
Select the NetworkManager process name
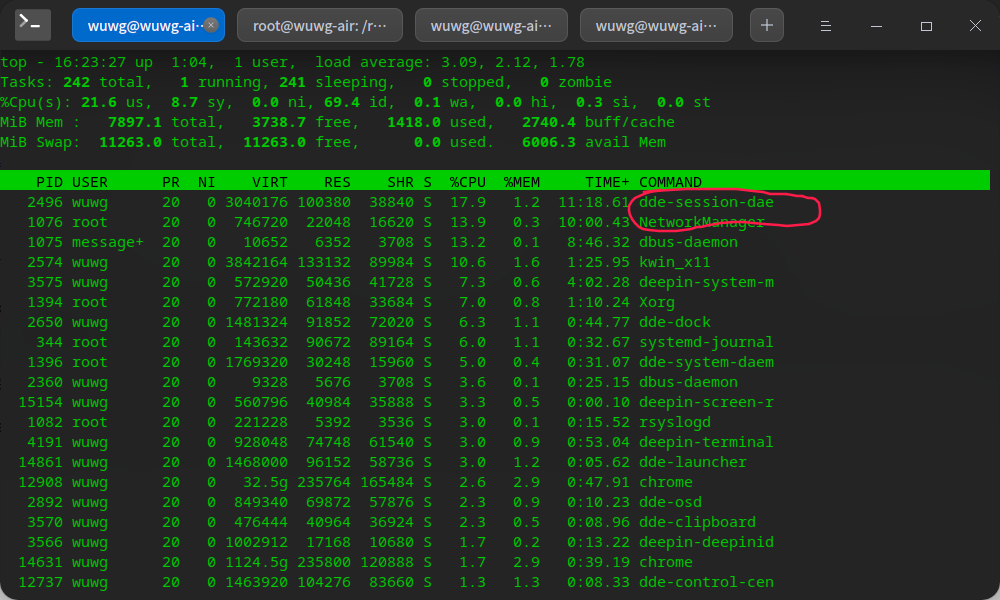[x=702, y=222]
